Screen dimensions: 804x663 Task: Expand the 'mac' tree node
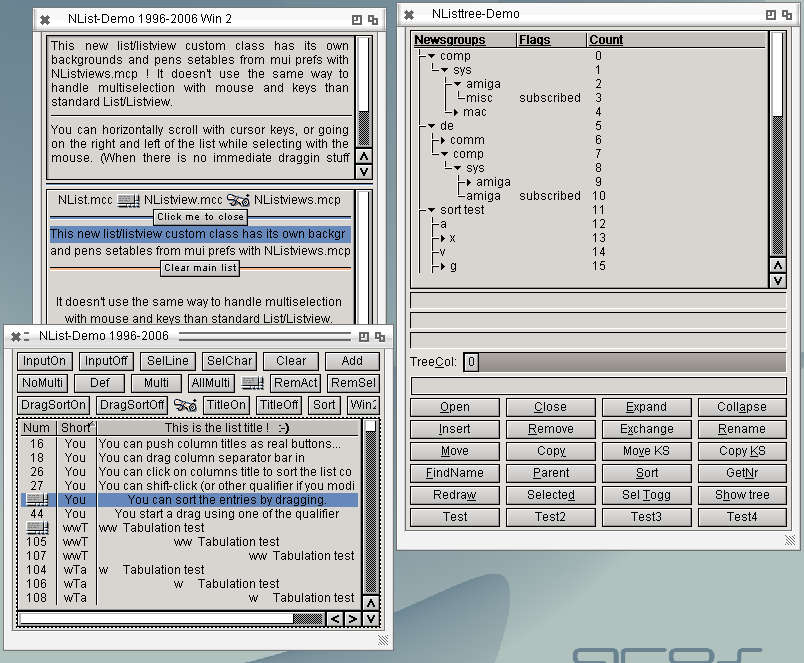click(454, 112)
